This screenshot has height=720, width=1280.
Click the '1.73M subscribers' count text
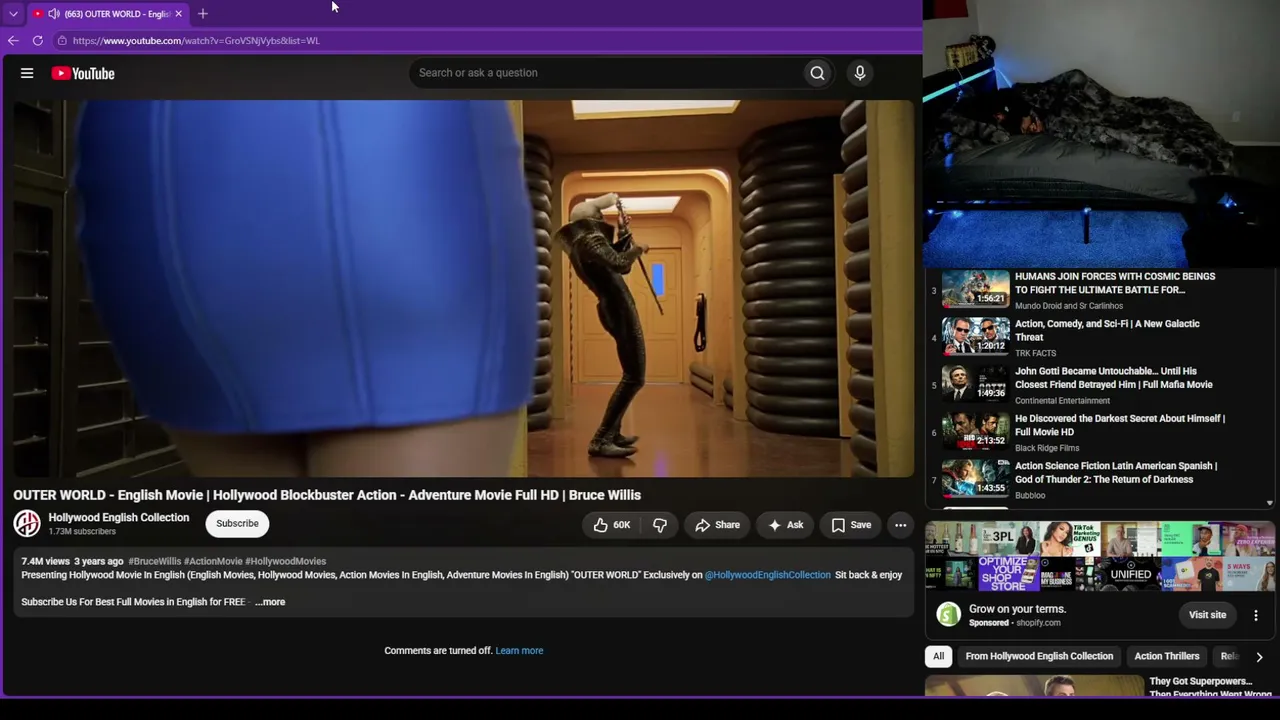(x=82, y=532)
